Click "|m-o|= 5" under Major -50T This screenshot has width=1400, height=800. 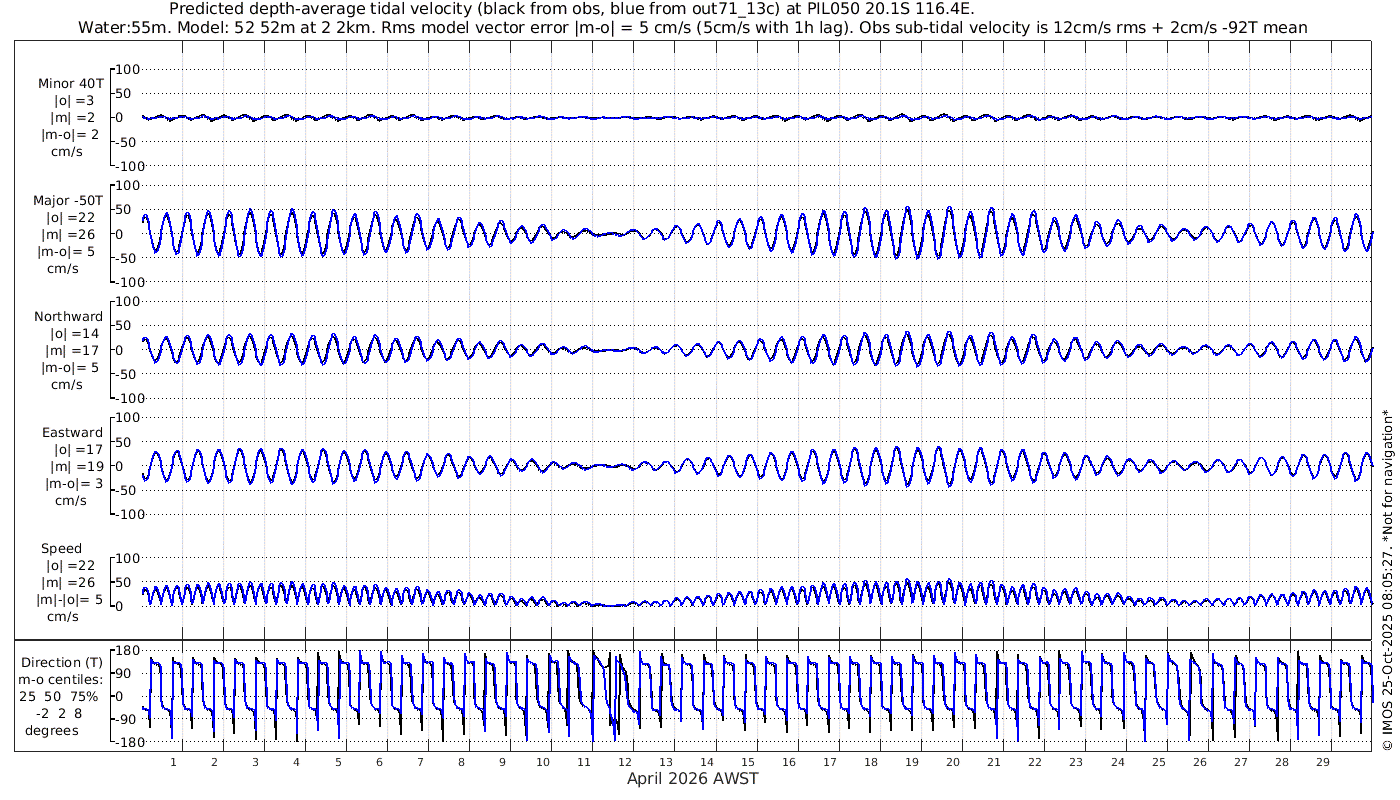(68, 252)
